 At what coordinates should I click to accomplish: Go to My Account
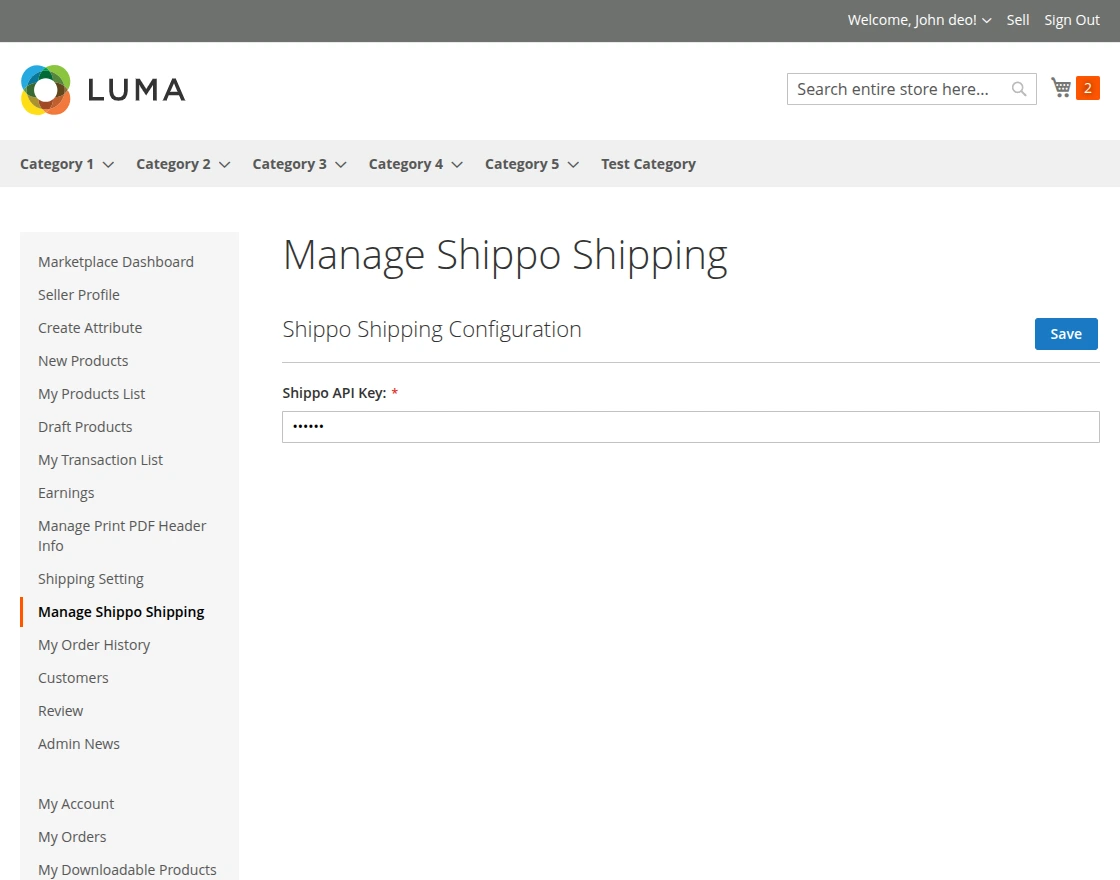[76, 804]
